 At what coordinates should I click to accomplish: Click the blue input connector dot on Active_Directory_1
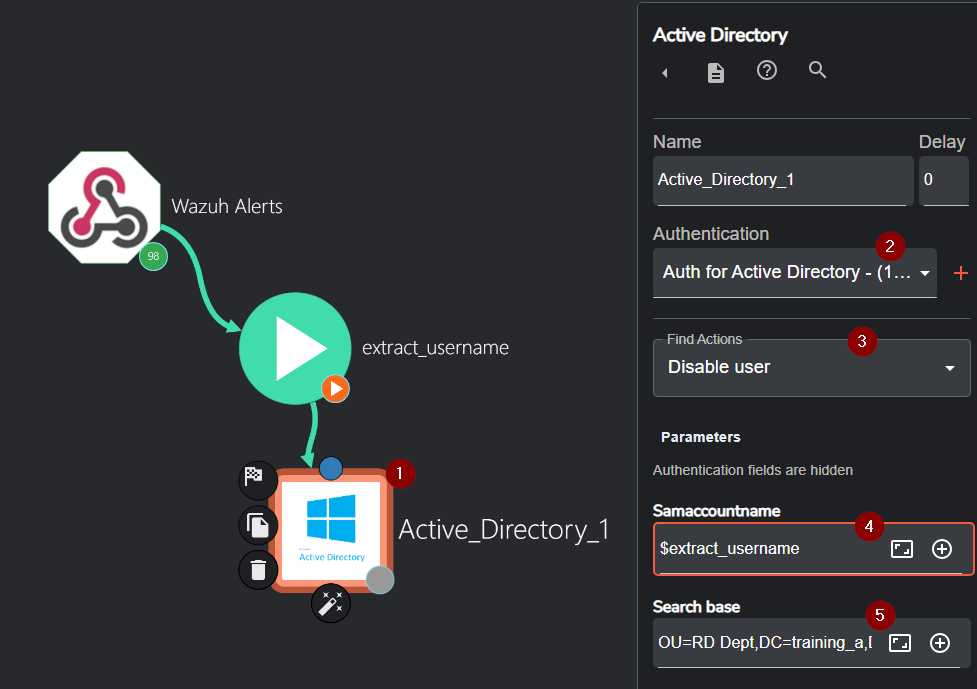tap(331, 468)
